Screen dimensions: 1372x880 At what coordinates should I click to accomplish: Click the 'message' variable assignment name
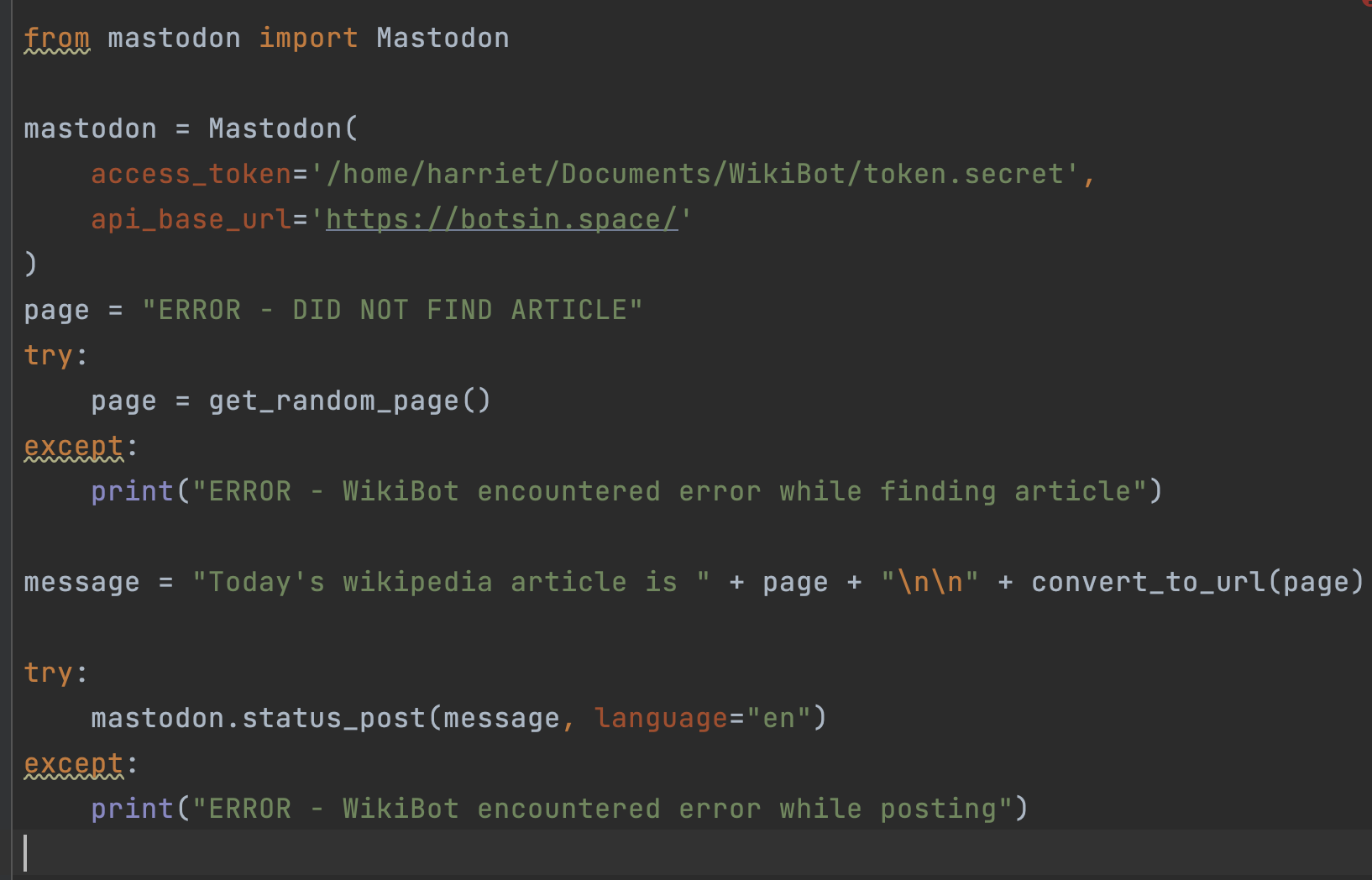[x=81, y=582]
